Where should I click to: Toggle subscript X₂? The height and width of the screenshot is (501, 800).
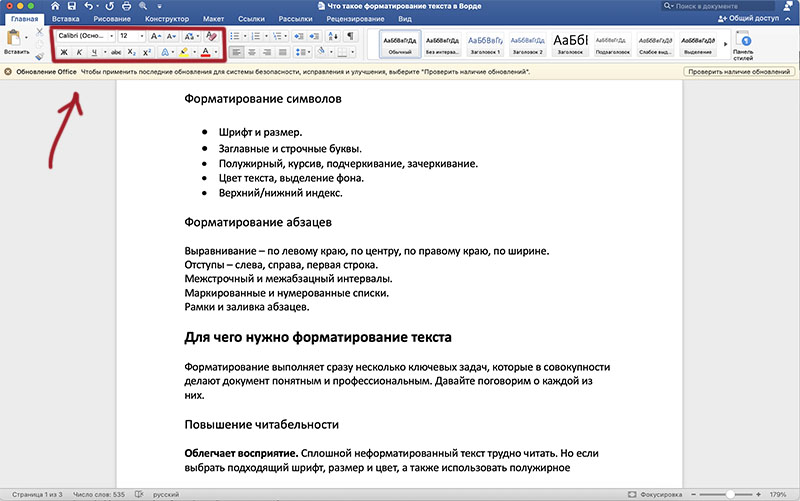(x=132, y=52)
